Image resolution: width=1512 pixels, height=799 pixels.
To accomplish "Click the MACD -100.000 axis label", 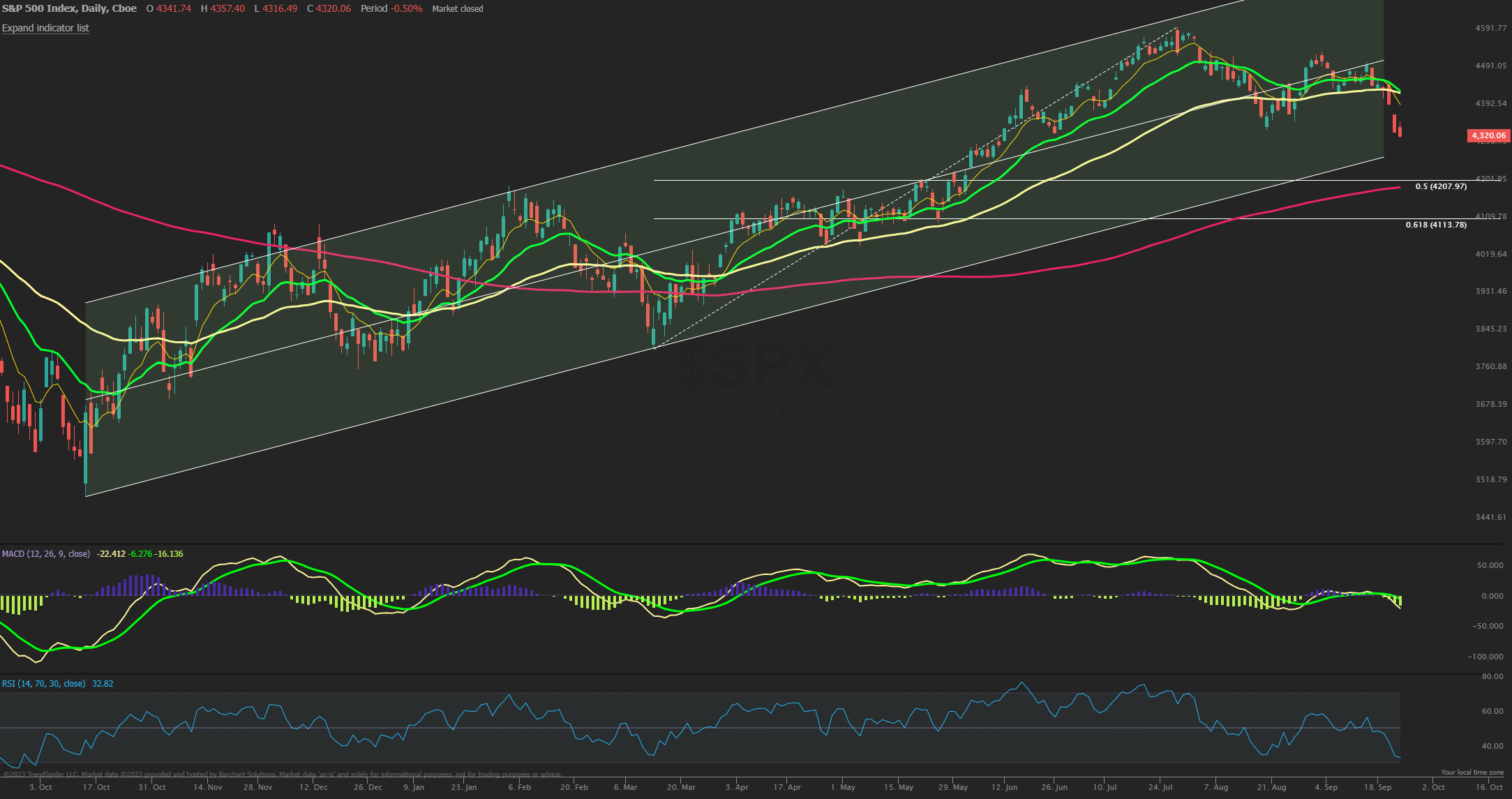I will click(x=1485, y=657).
